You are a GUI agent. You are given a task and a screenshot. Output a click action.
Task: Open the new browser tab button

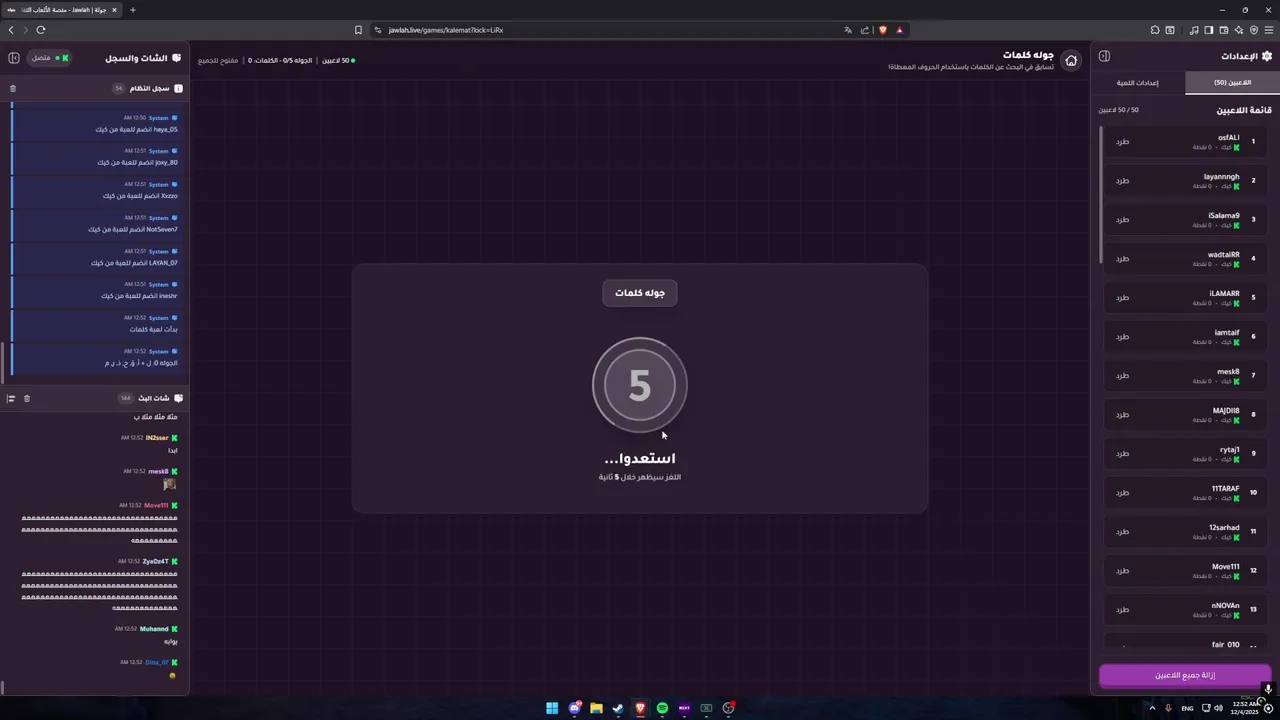coord(133,10)
